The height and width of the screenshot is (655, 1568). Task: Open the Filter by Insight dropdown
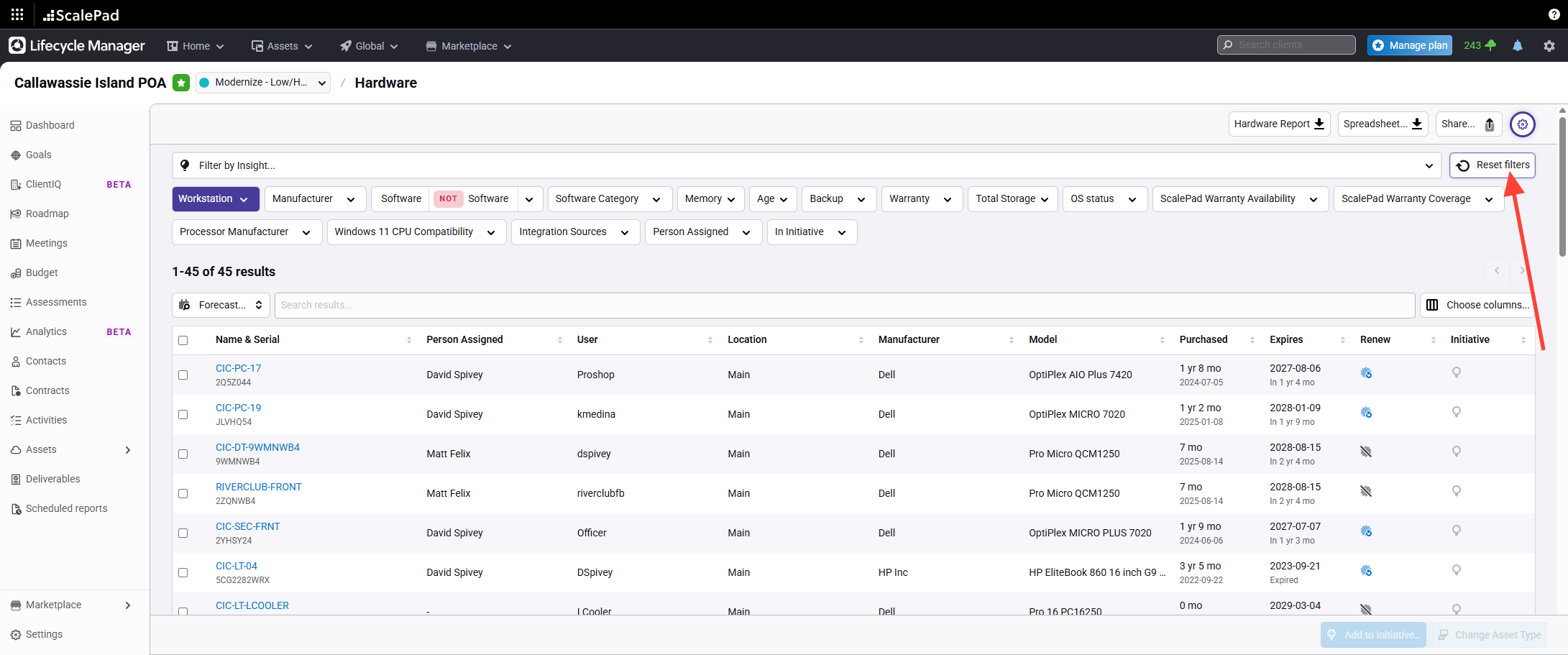[x=805, y=165]
